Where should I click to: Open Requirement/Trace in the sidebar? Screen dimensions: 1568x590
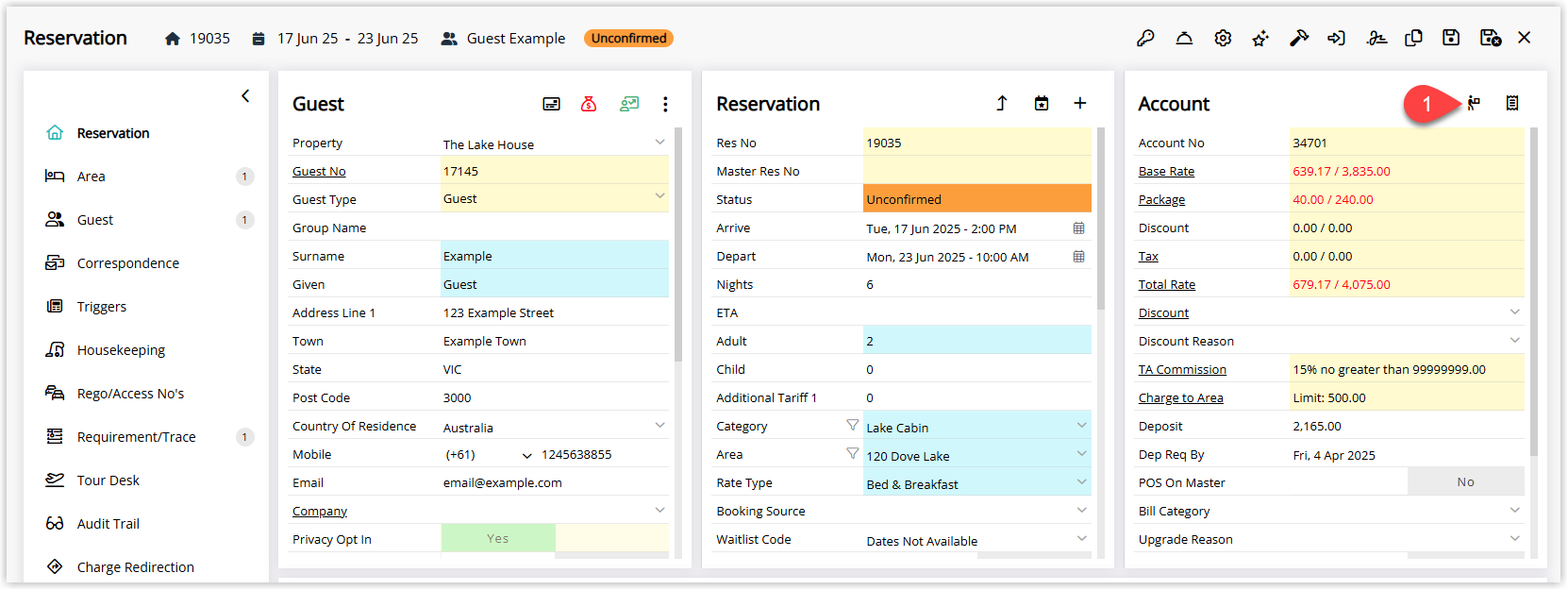coord(137,437)
